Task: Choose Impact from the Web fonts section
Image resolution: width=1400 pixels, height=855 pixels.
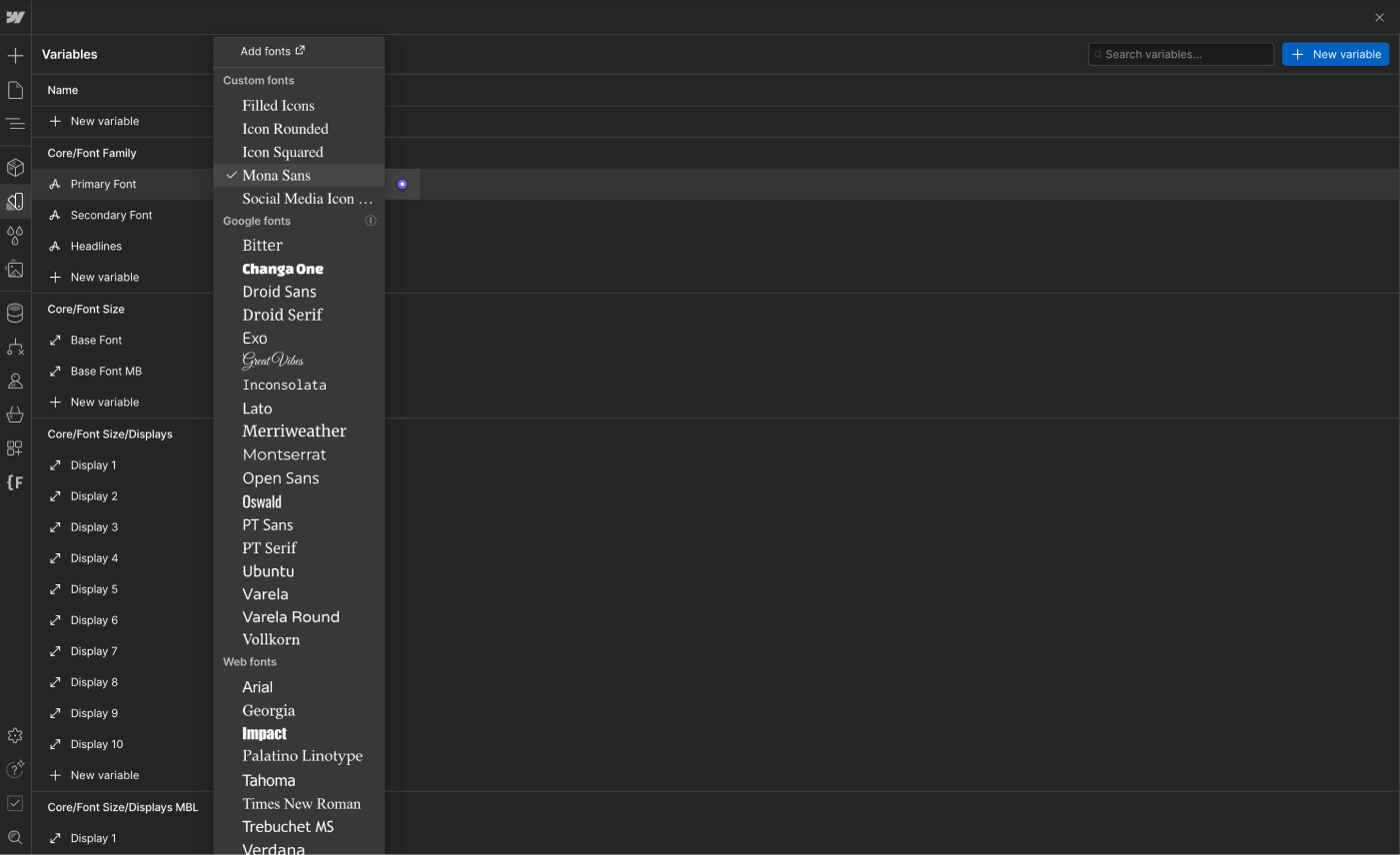Action: pyautogui.click(x=265, y=733)
